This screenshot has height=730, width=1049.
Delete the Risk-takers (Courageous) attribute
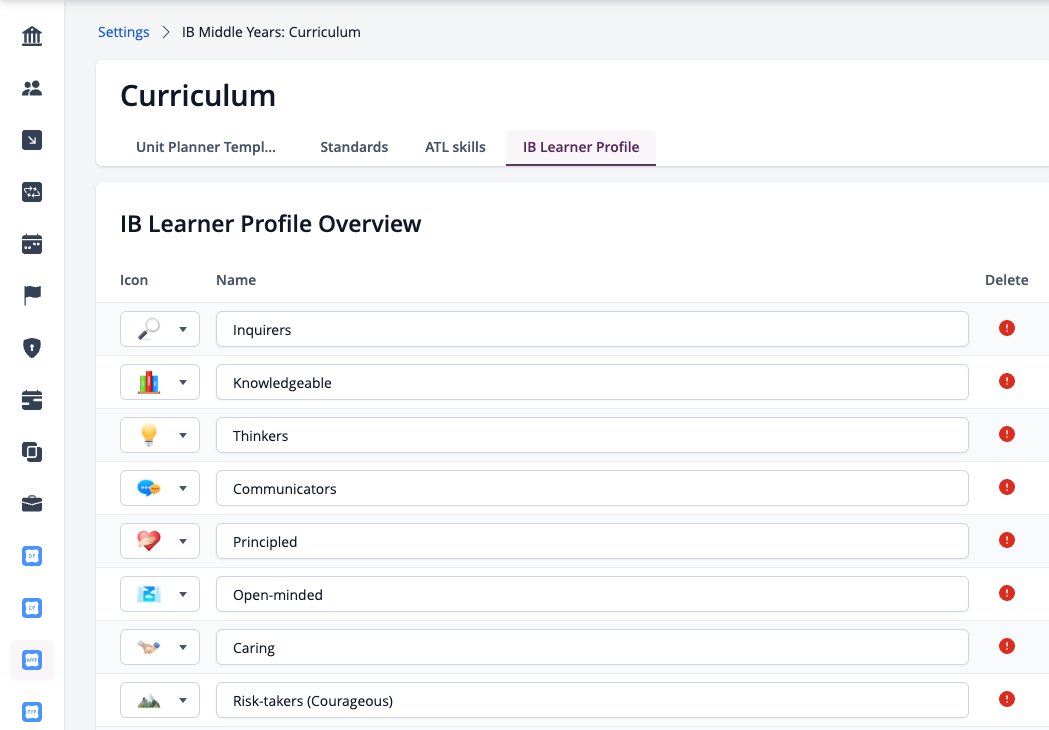coord(1006,699)
